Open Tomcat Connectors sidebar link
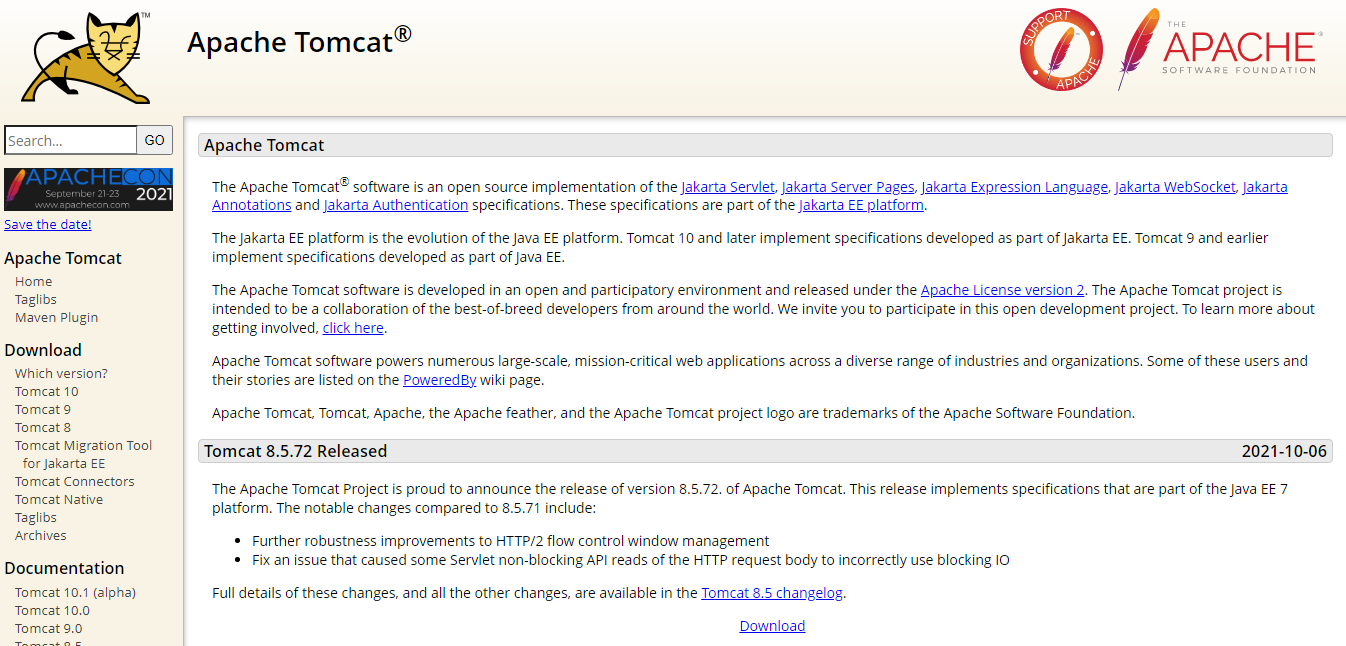 (x=75, y=481)
